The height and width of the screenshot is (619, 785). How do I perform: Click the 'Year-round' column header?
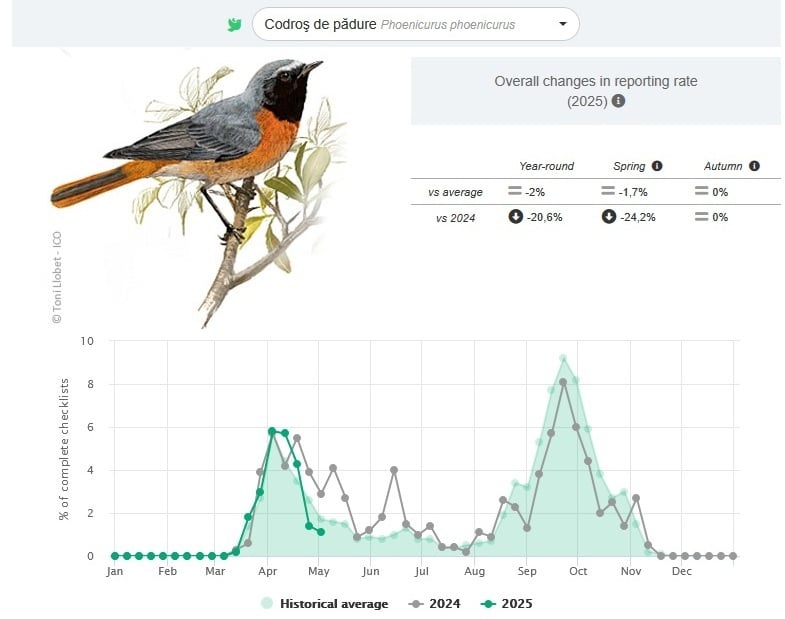tap(546, 166)
